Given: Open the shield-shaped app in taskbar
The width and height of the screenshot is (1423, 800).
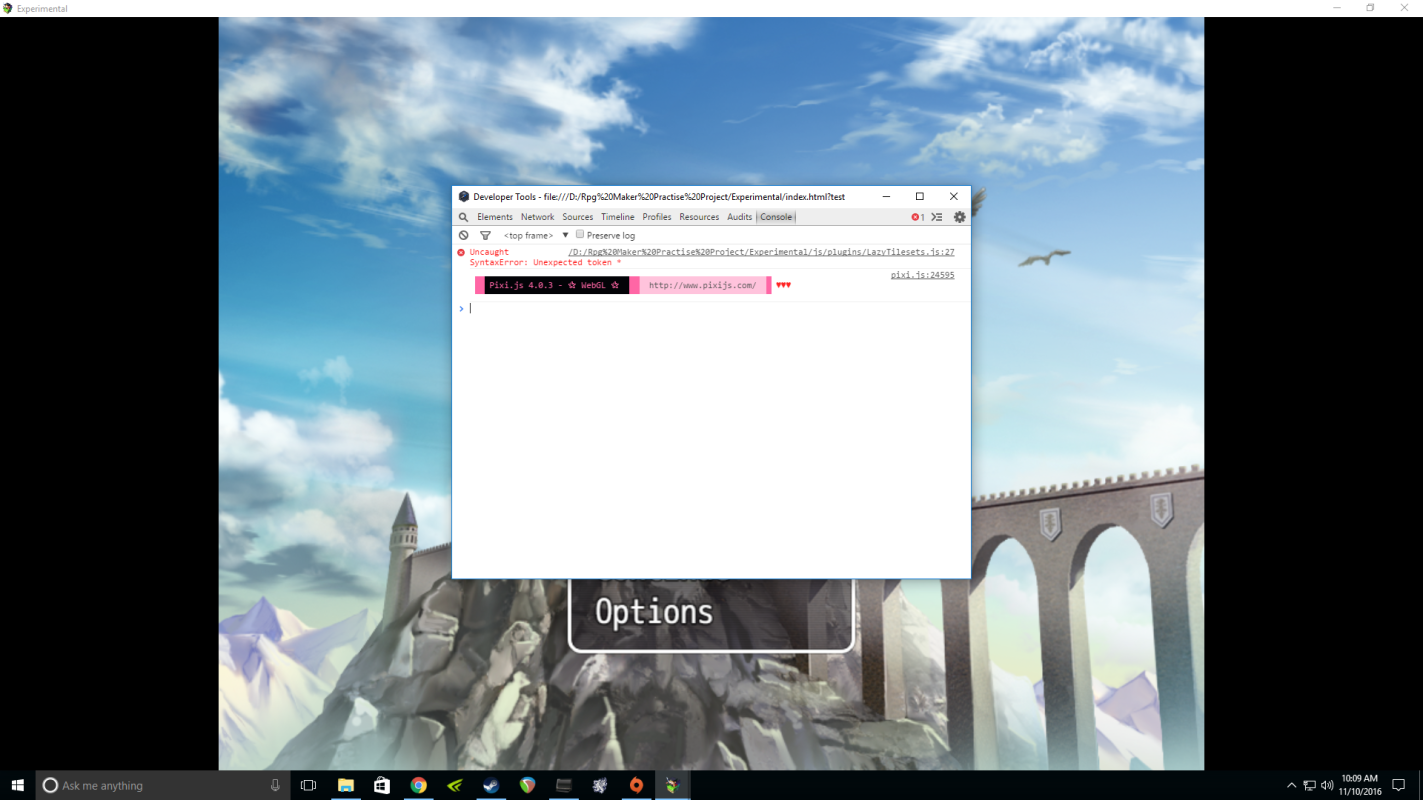Looking at the screenshot, I should pos(527,785).
